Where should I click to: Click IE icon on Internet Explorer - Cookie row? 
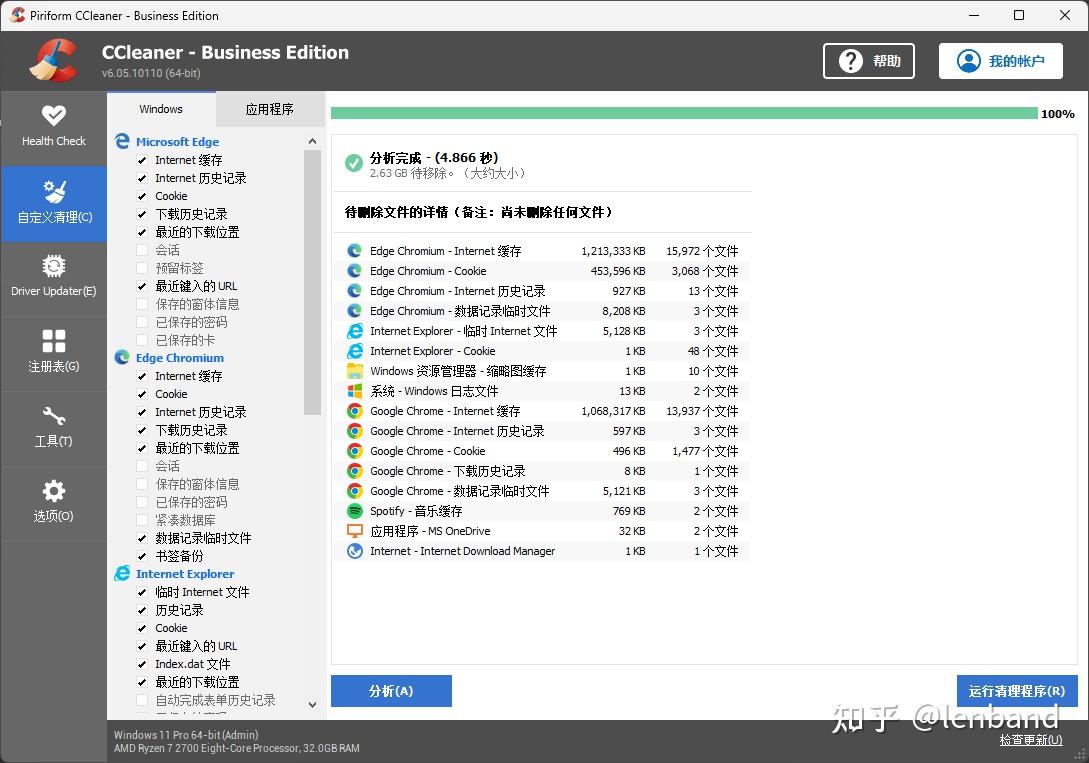355,351
